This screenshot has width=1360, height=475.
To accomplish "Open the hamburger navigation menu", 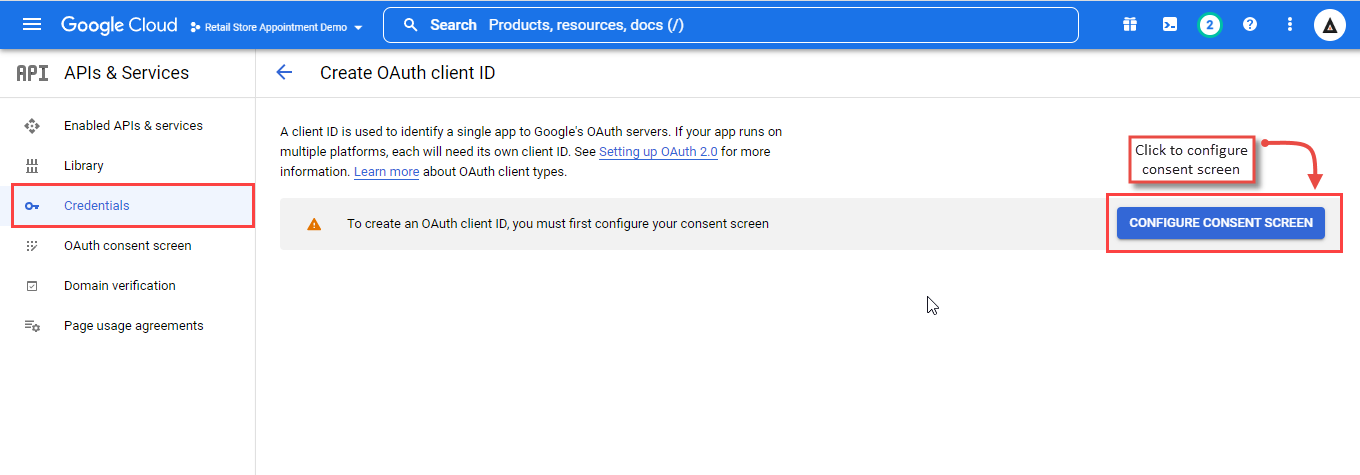I will click(x=32, y=25).
